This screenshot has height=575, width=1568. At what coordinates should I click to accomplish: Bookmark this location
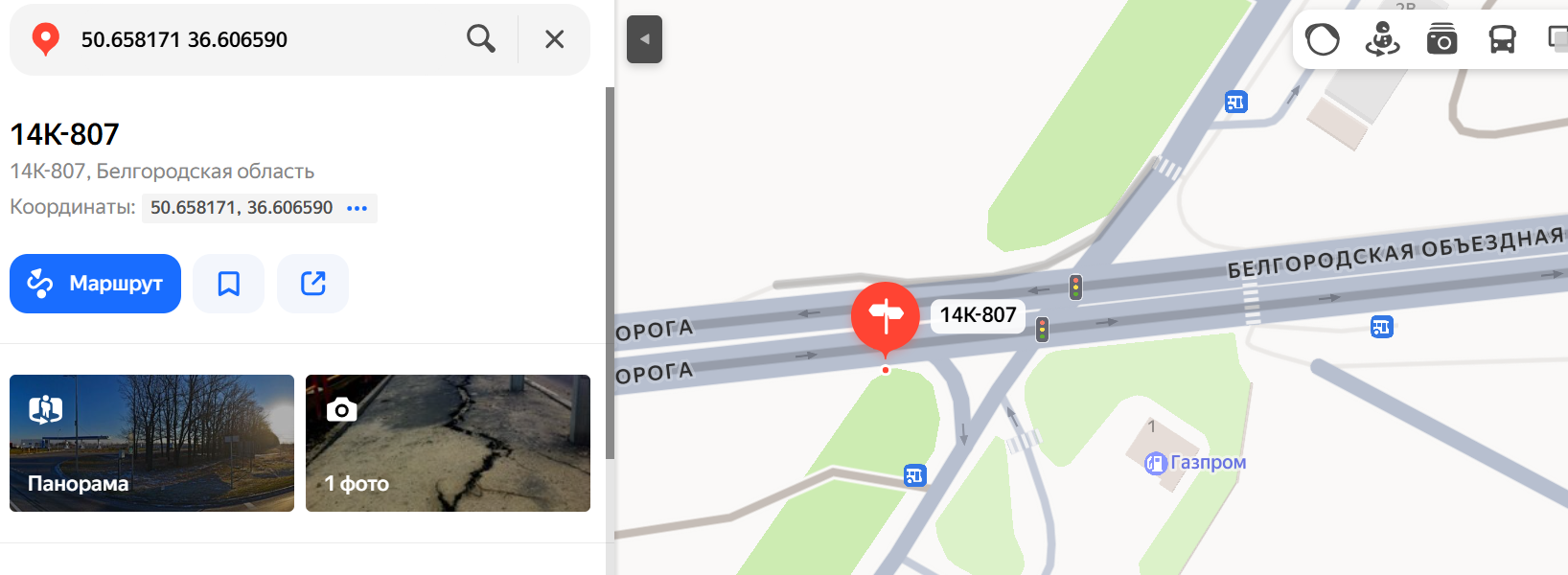tap(228, 284)
